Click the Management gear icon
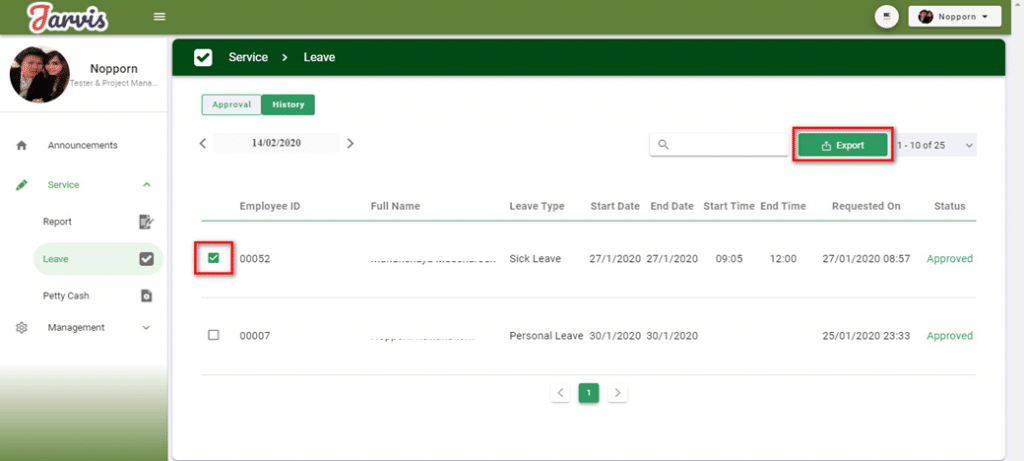Viewport: 1024px width, 461px height. tap(22, 328)
